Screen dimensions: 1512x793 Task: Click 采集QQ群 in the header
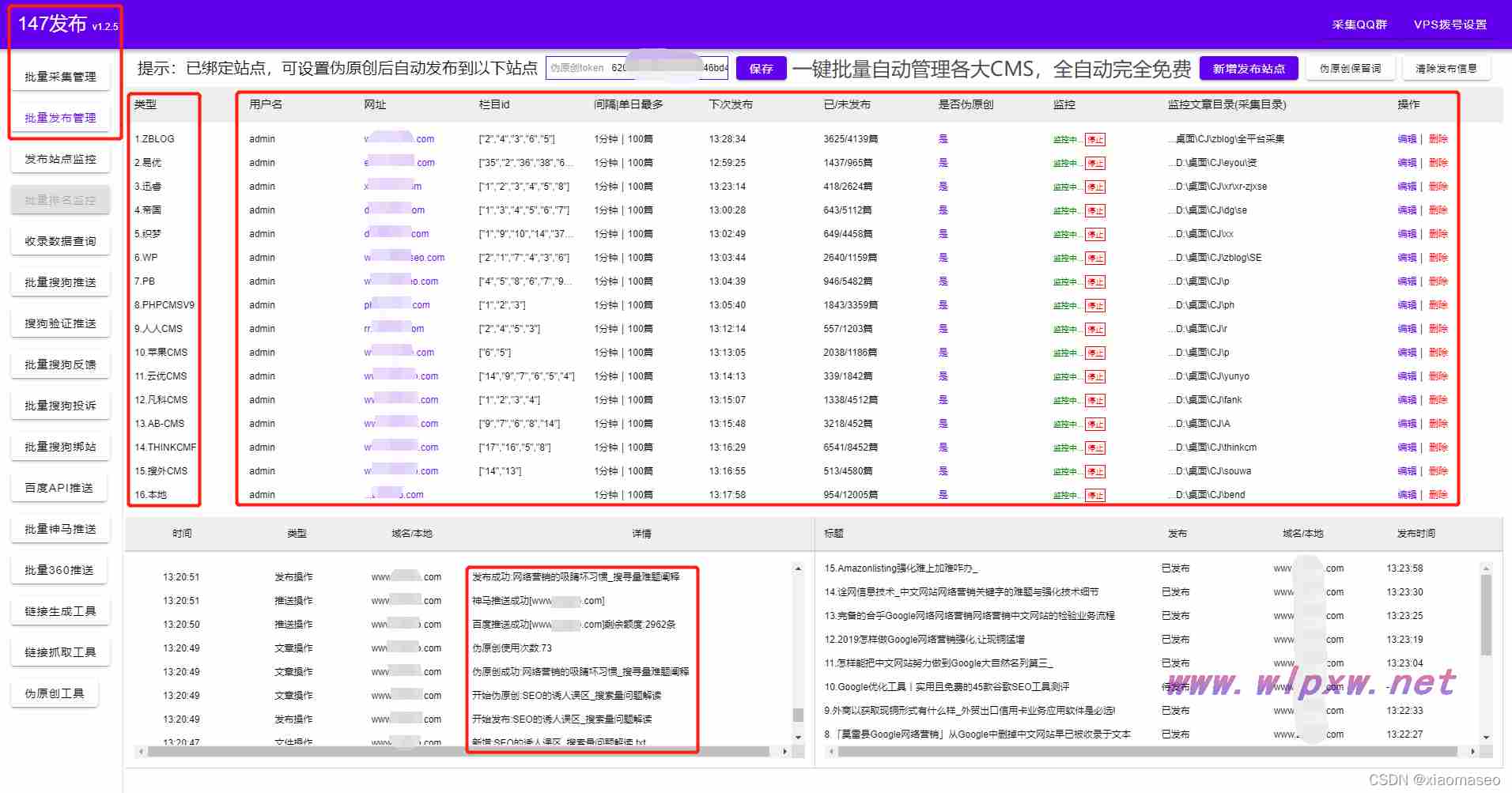coord(1359,25)
